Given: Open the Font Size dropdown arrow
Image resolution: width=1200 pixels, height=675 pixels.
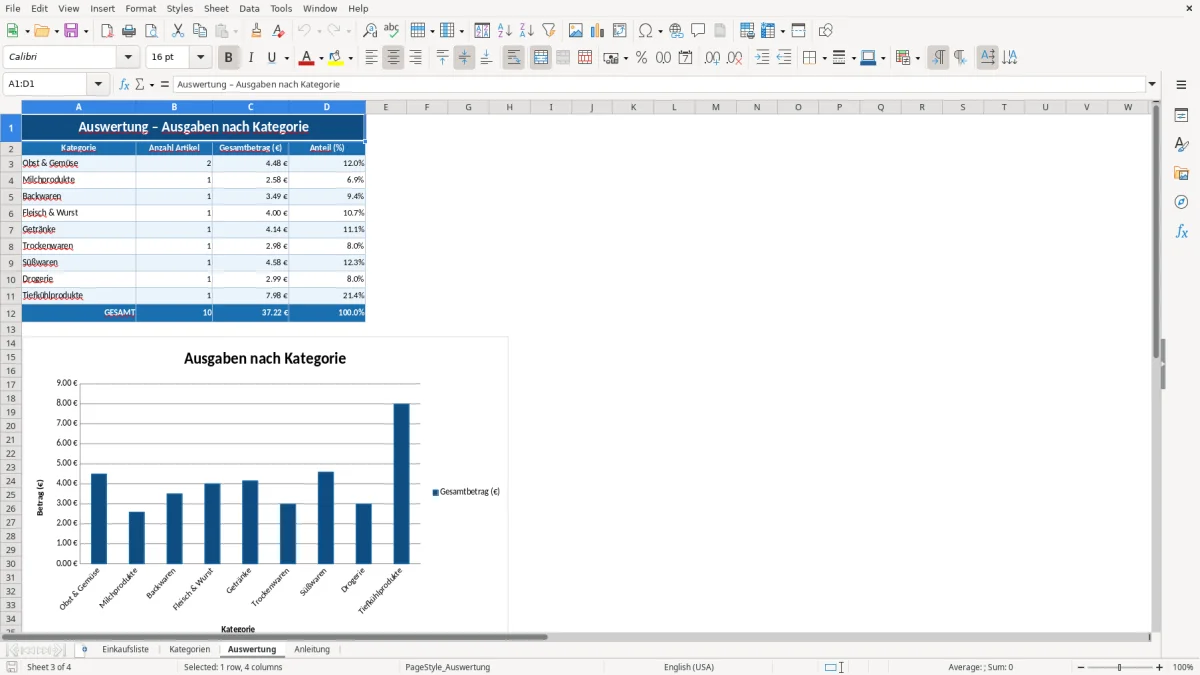Looking at the screenshot, I should tap(200, 58).
